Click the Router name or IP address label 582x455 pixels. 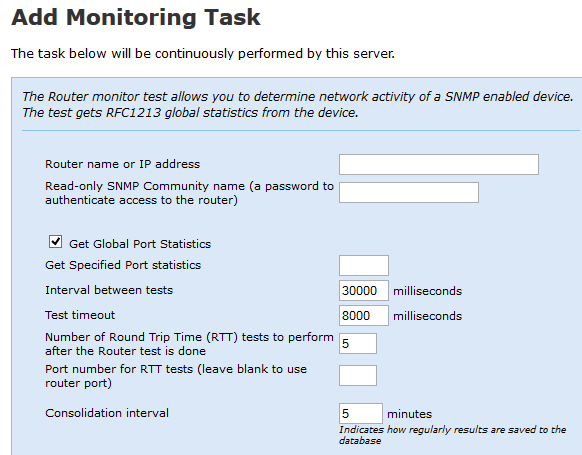click(x=122, y=164)
